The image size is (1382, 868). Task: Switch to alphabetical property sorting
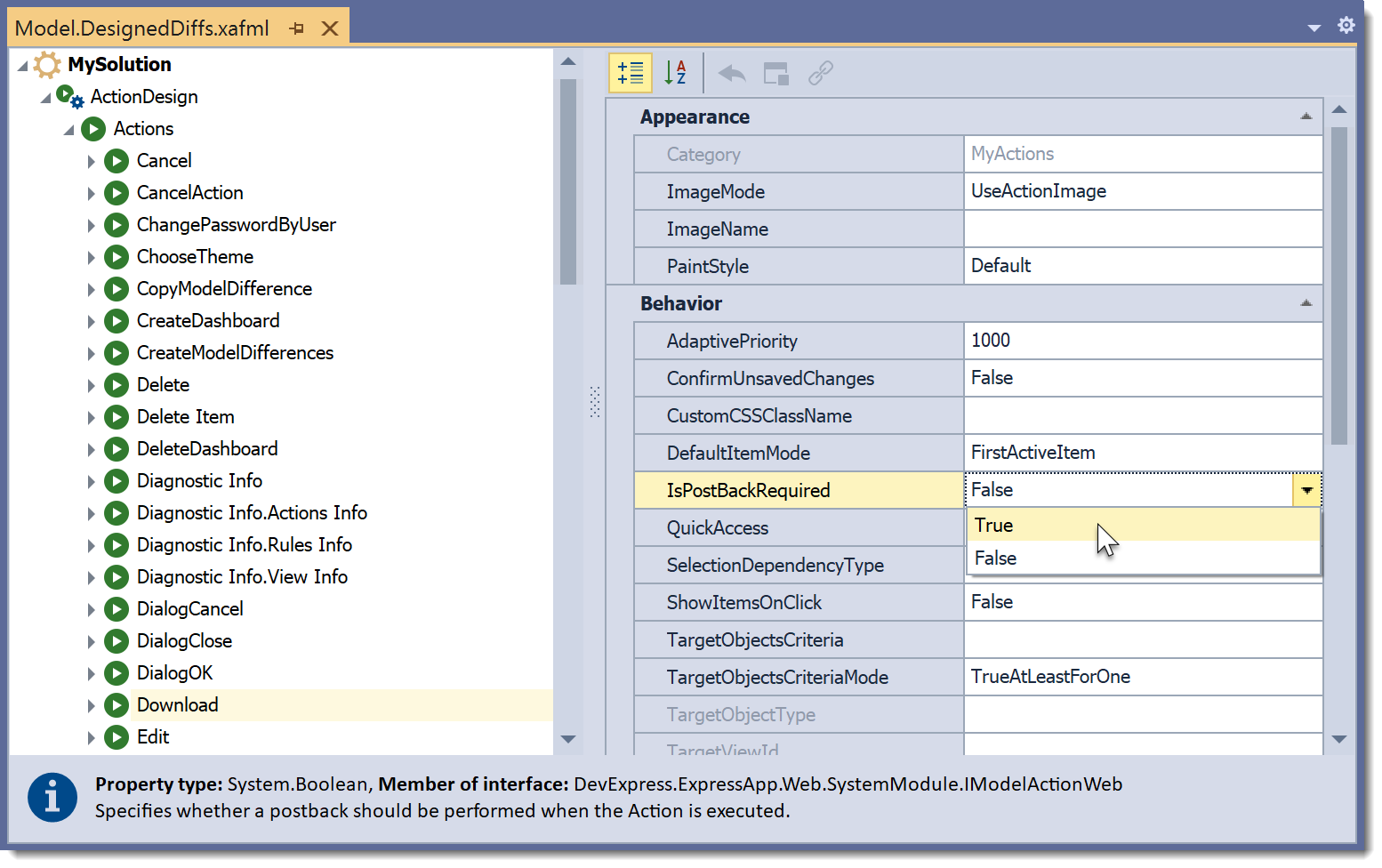point(675,73)
